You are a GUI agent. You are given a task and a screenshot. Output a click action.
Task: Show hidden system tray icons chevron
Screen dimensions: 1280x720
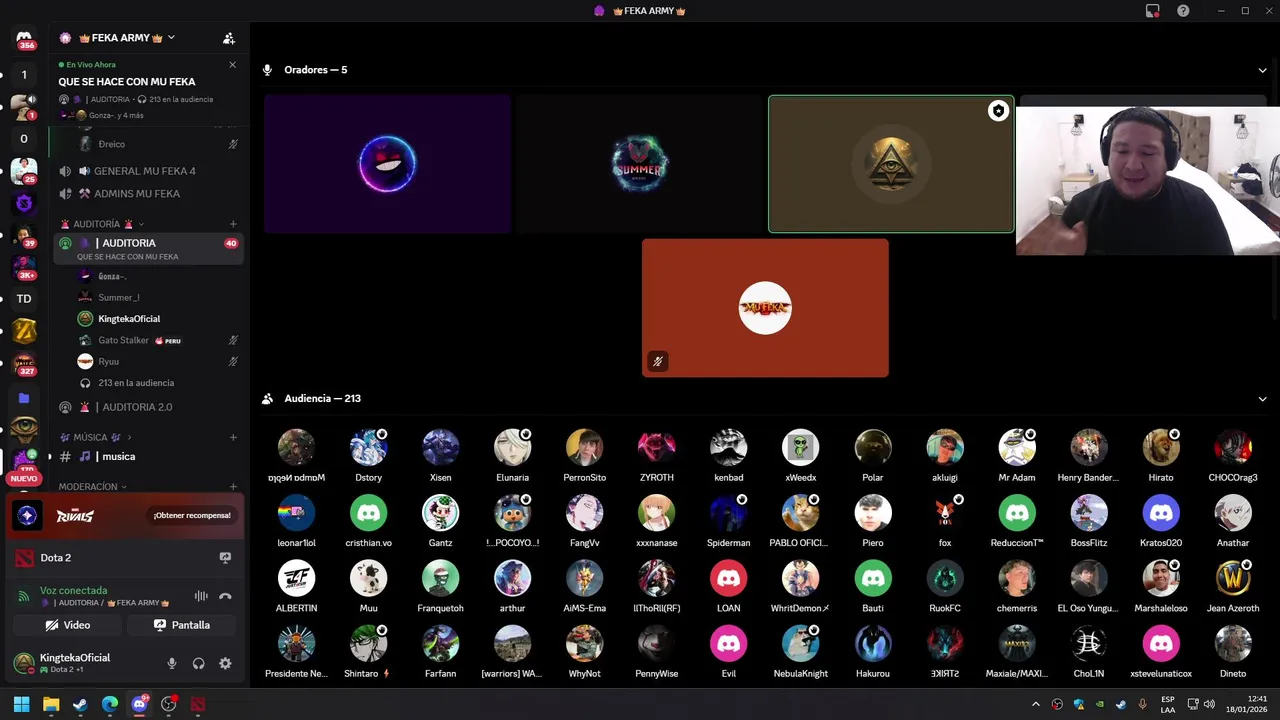pos(1035,704)
